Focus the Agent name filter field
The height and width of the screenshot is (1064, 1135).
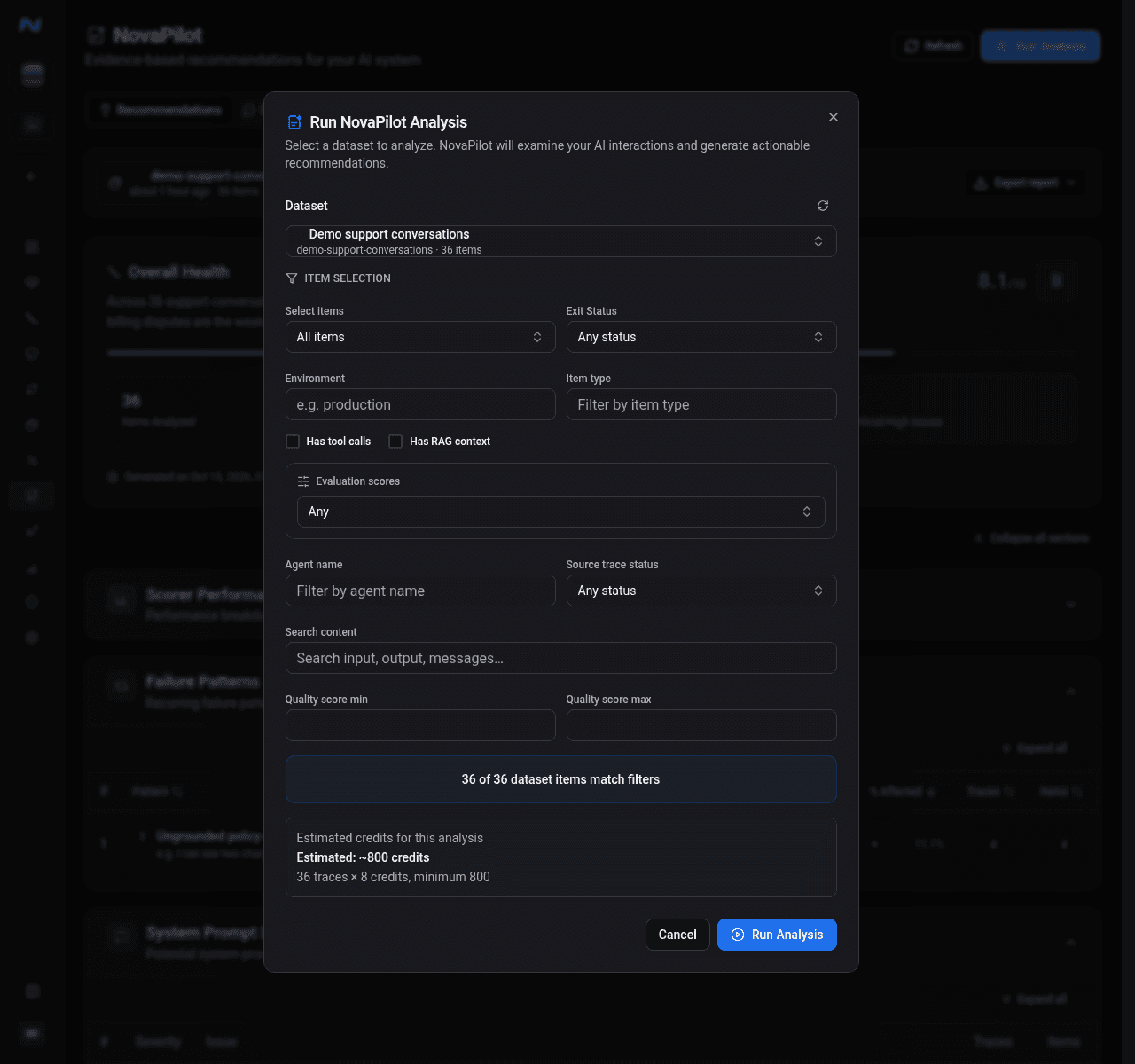420,591
